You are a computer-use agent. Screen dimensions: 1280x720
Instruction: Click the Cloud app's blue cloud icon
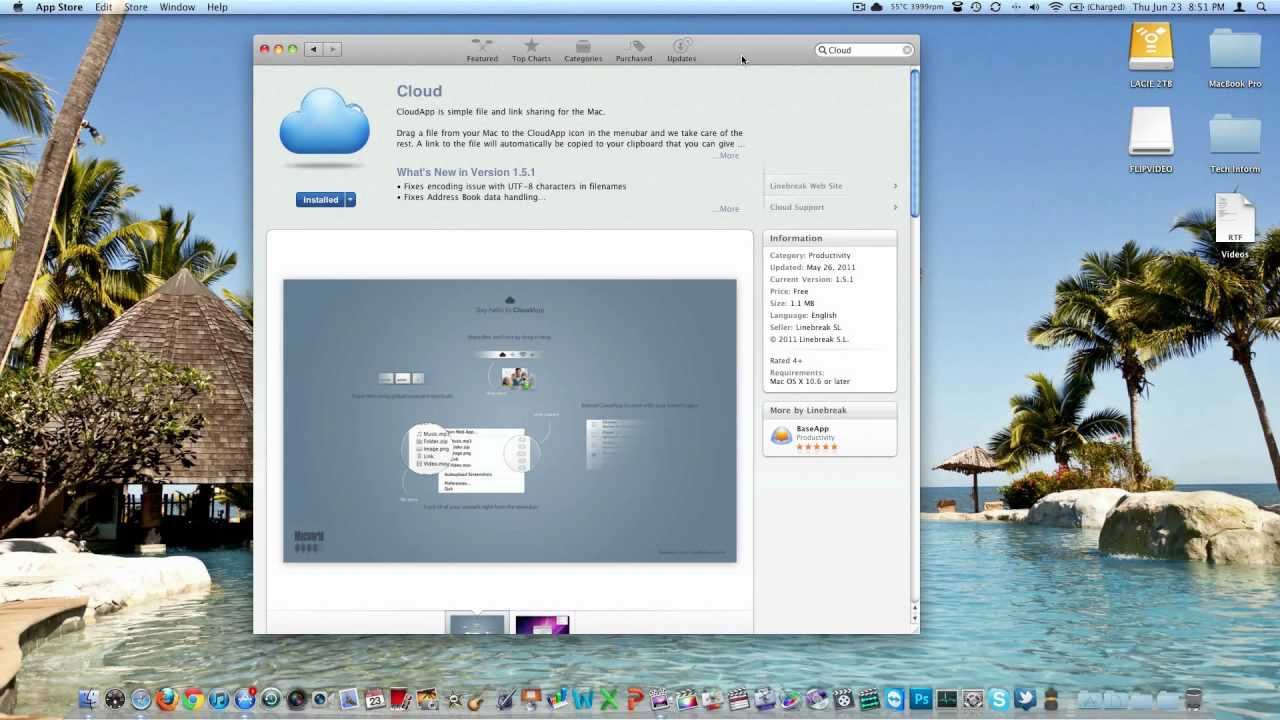click(x=325, y=123)
